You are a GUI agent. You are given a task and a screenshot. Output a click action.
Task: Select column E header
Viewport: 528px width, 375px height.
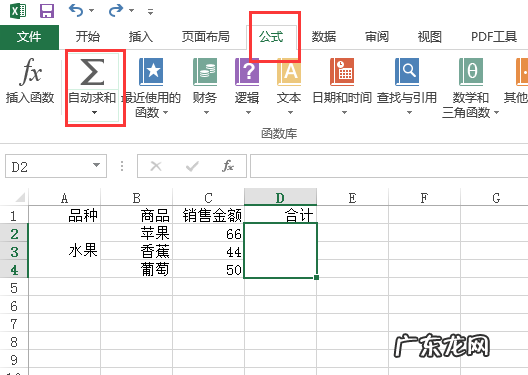tap(352, 197)
